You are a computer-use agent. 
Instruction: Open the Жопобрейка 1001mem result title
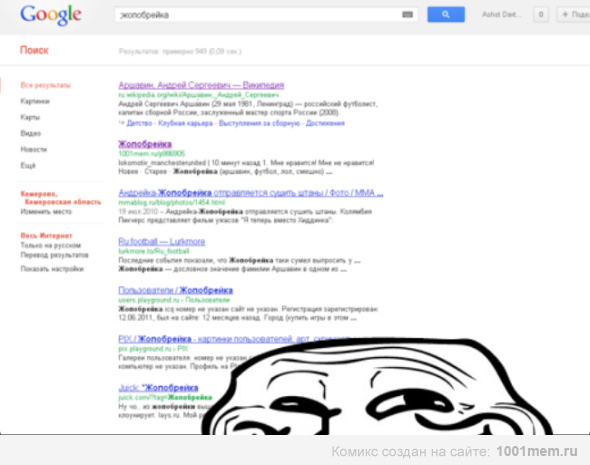[x=145, y=144]
